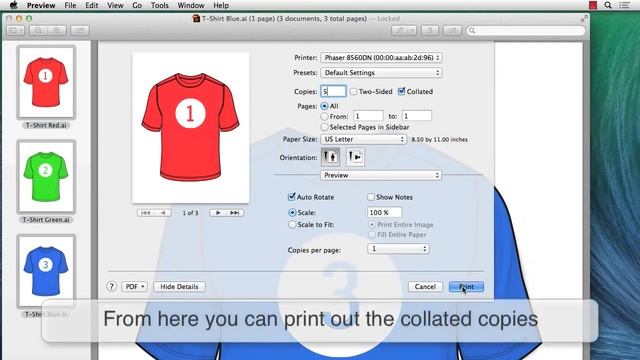Open the Printer dropdown

[x=381, y=58]
